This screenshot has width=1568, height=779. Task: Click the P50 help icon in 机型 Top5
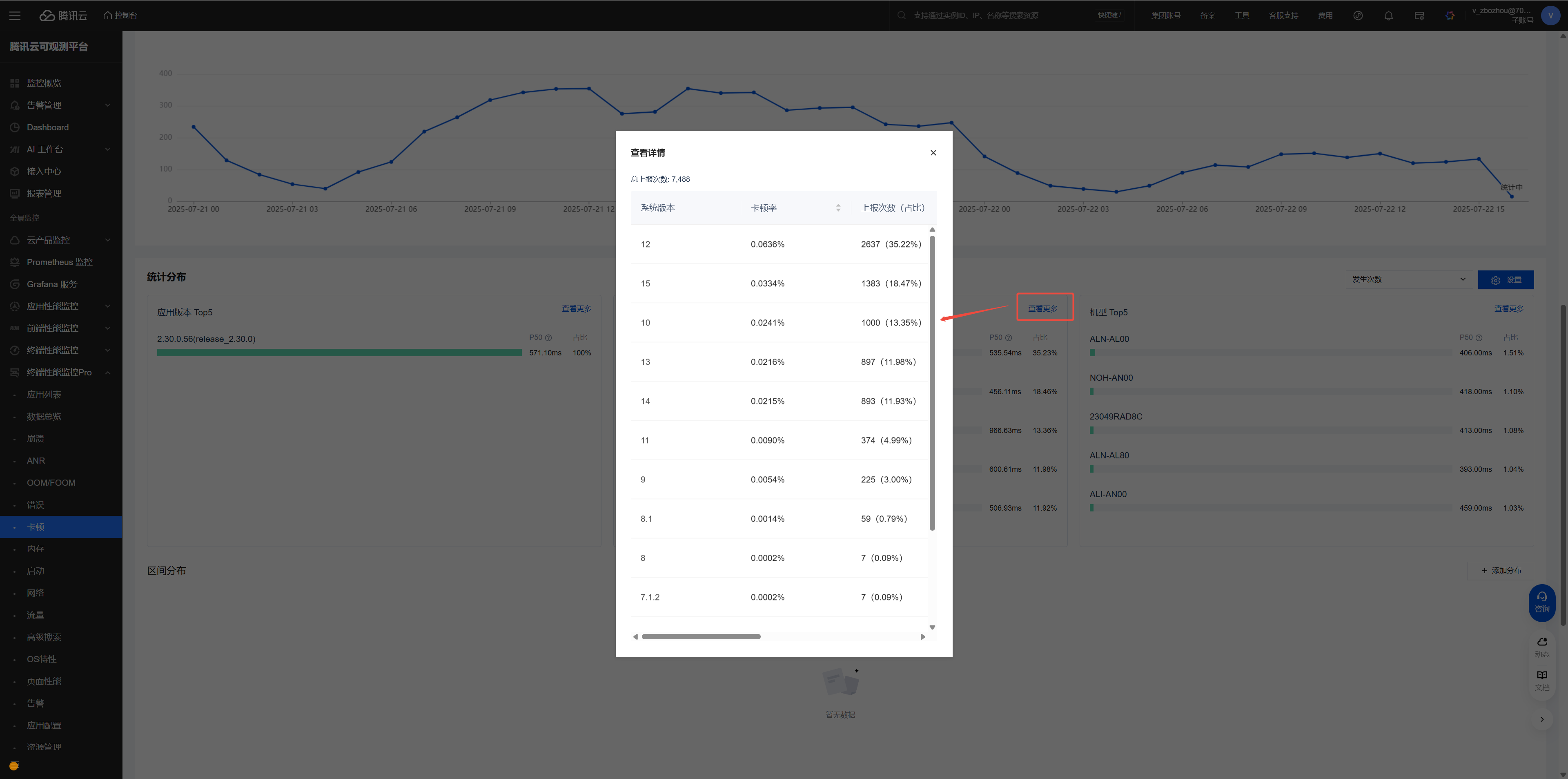(x=1479, y=337)
